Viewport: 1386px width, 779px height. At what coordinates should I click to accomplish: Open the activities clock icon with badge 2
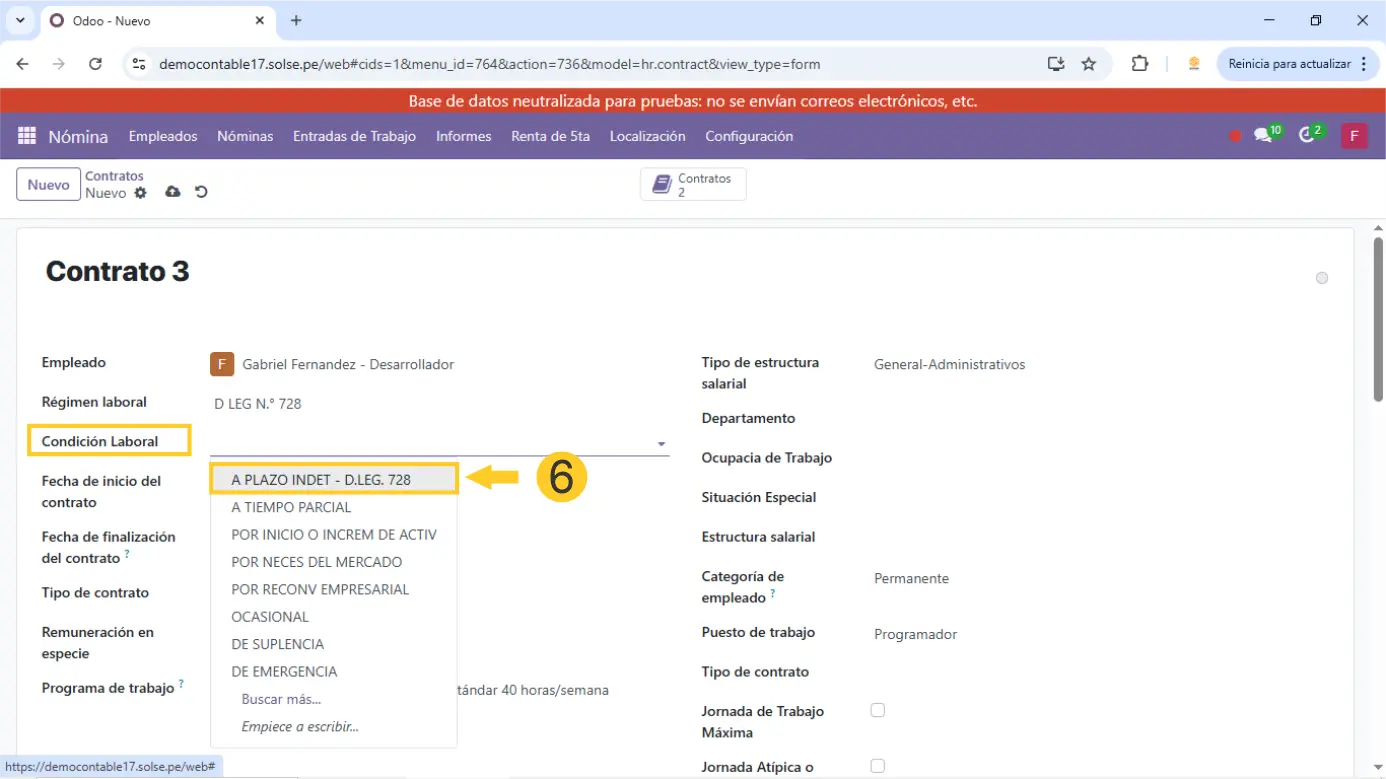1307,136
